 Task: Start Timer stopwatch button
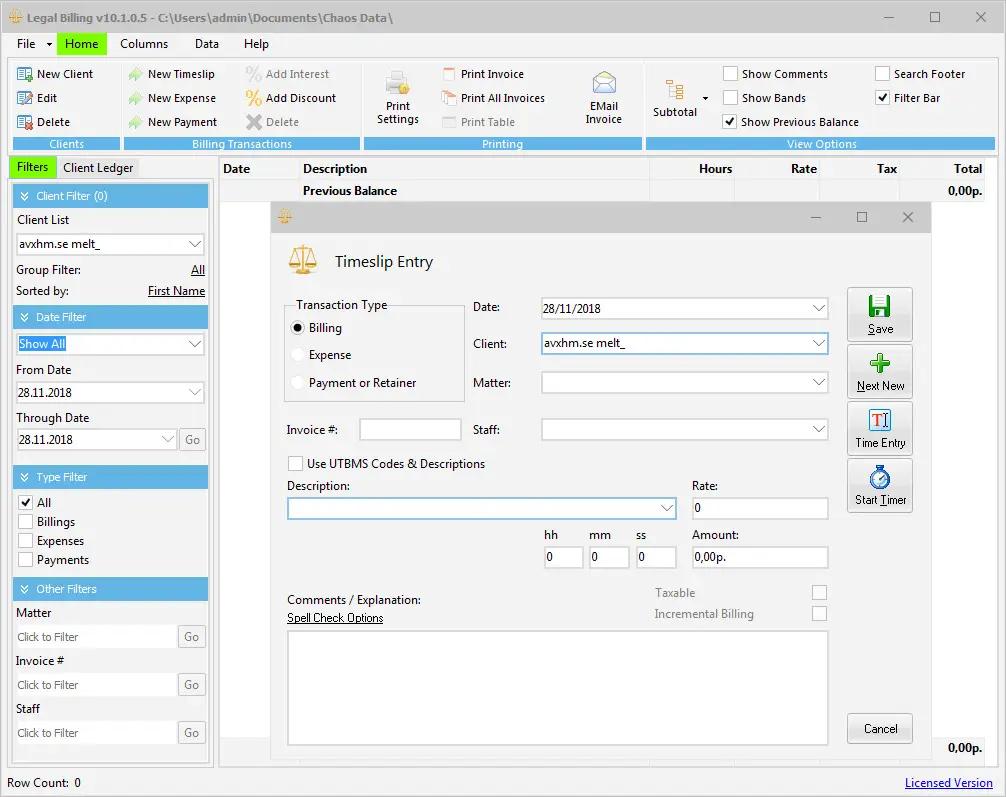880,486
